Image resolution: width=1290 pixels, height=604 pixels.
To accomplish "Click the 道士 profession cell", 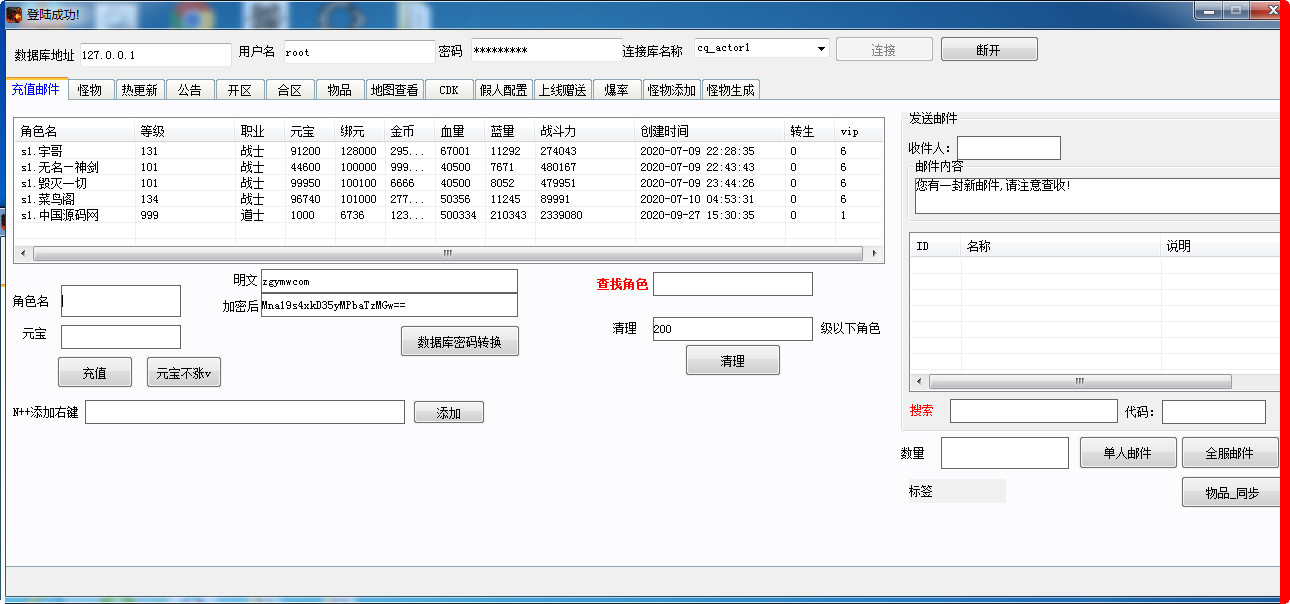I will pyautogui.click(x=252, y=215).
